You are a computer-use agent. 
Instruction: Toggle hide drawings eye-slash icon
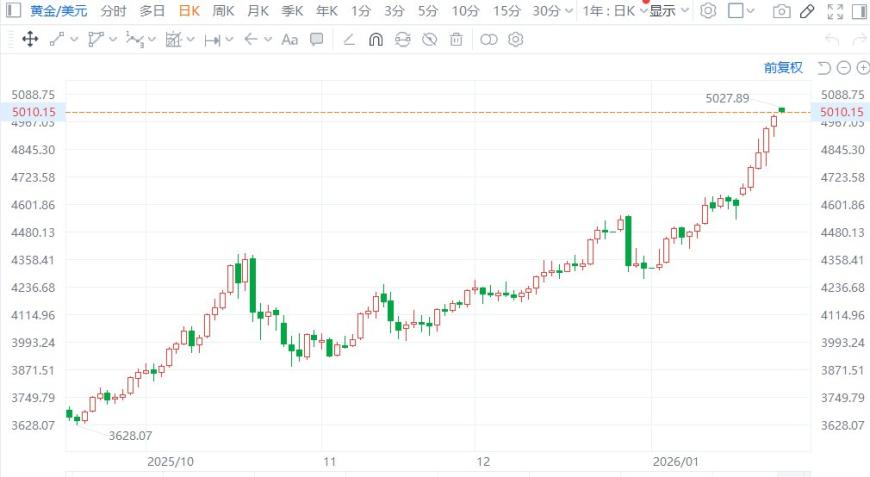point(429,40)
